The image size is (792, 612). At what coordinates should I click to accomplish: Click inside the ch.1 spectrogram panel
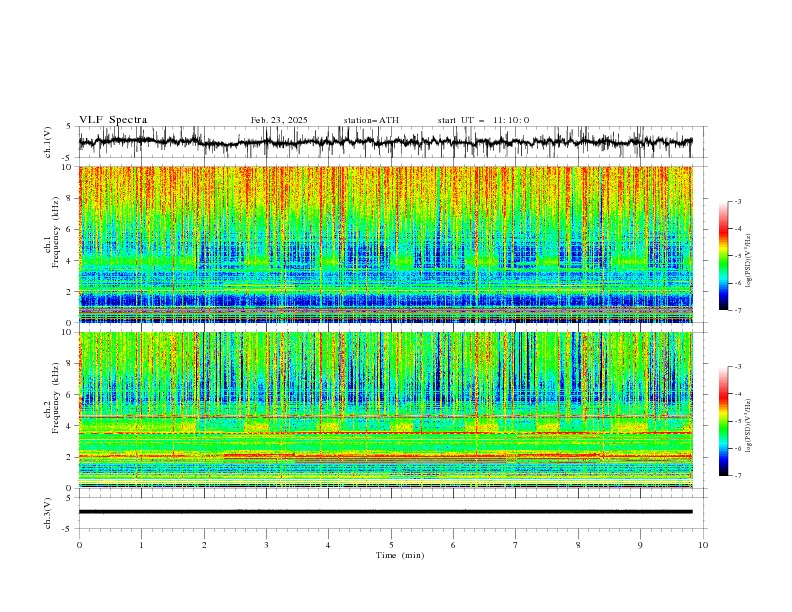pyautogui.click(x=385, y=244)
